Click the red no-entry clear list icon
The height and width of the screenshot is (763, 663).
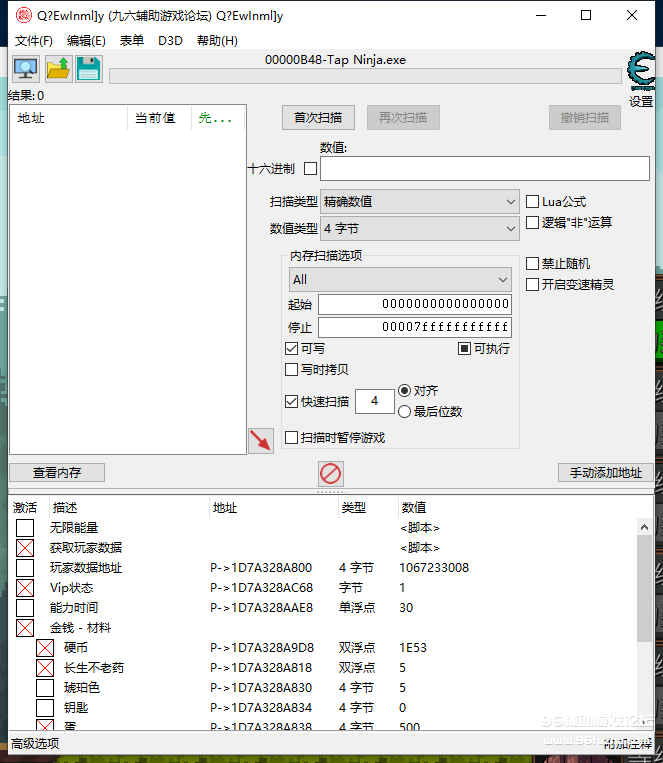(331, 473)
